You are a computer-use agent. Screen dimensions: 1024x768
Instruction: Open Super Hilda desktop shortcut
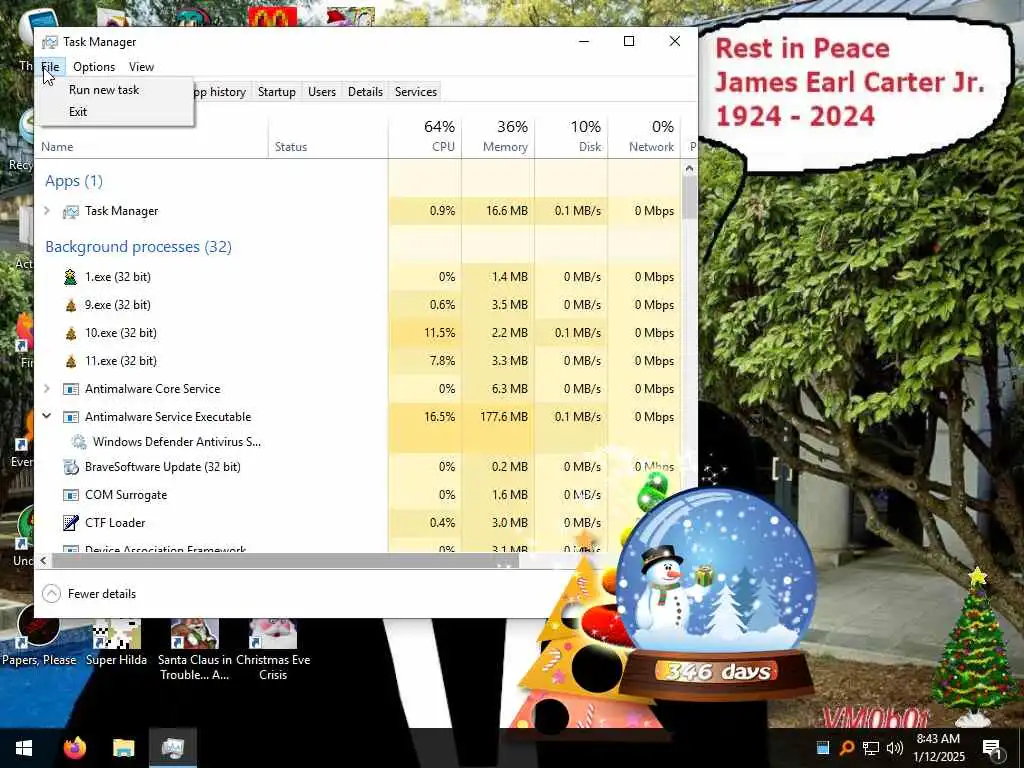(x=116, y=642)
